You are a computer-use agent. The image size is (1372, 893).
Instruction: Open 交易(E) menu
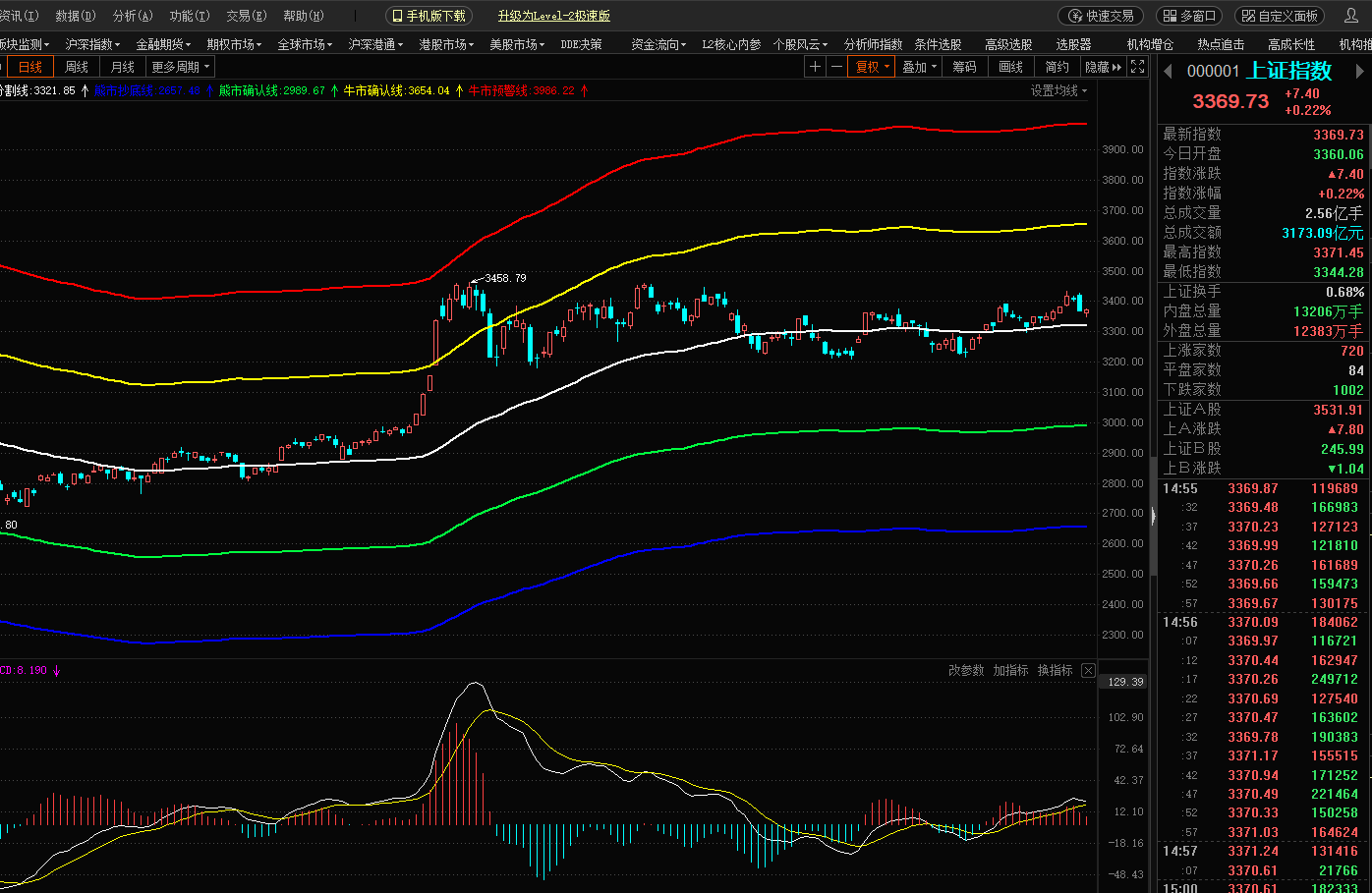[x=247, y=16]
